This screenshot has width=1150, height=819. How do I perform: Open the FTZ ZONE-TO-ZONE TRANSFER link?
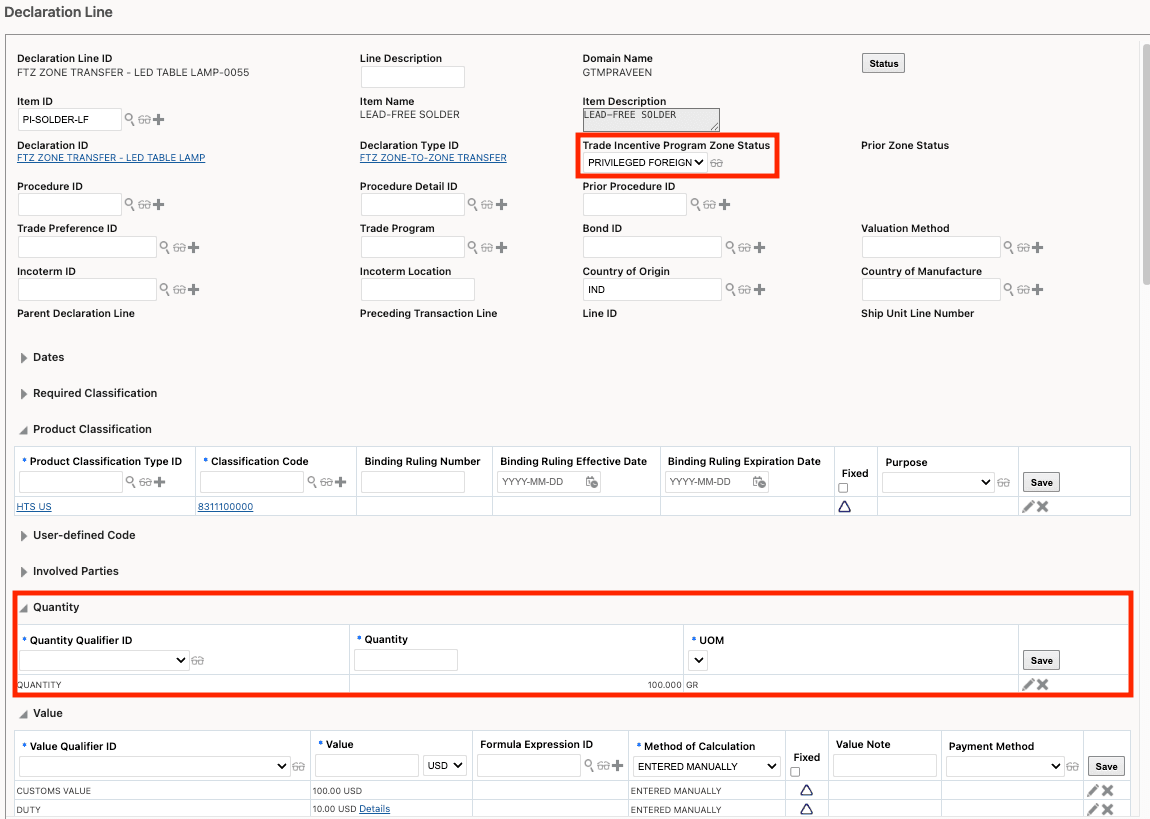[433, 158]
